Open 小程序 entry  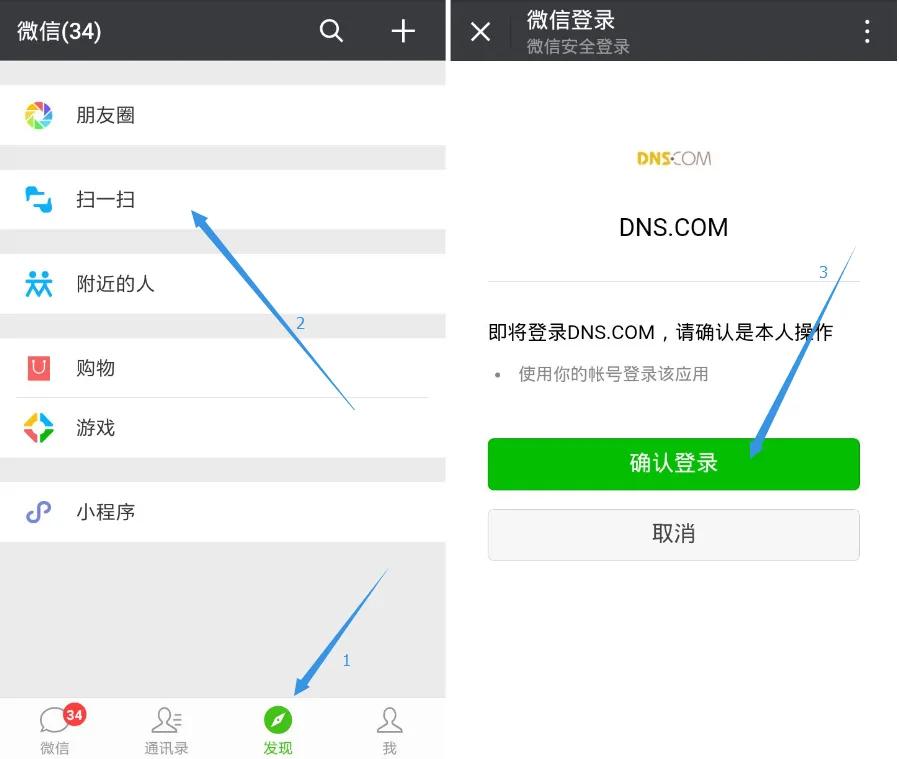[x=222, y=511]
